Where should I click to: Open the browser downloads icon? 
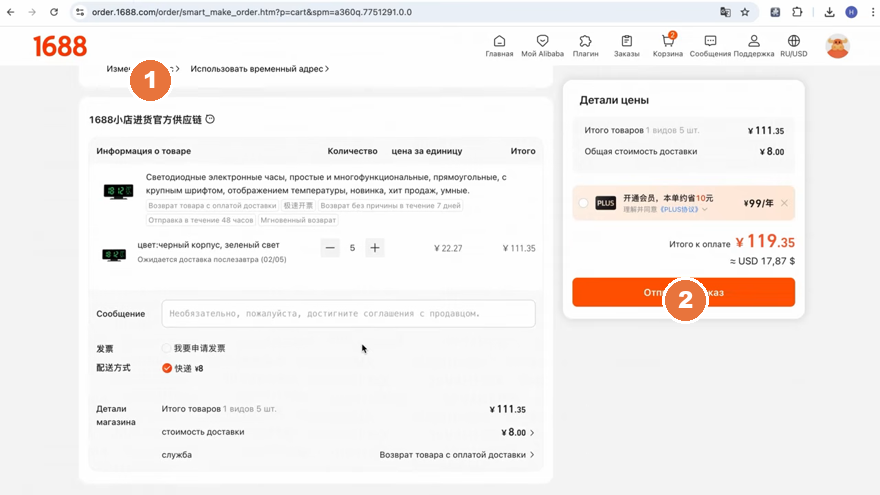tap(829, 12)
